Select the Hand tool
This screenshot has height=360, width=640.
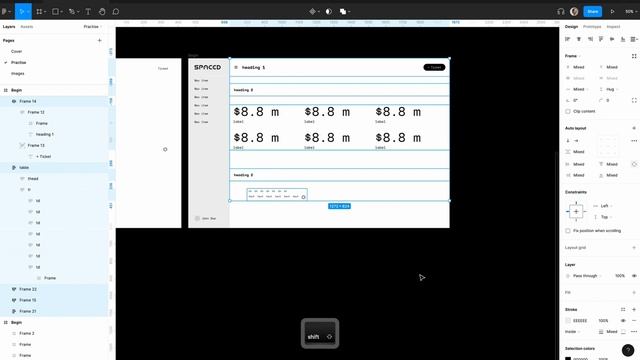pos(102,11)
